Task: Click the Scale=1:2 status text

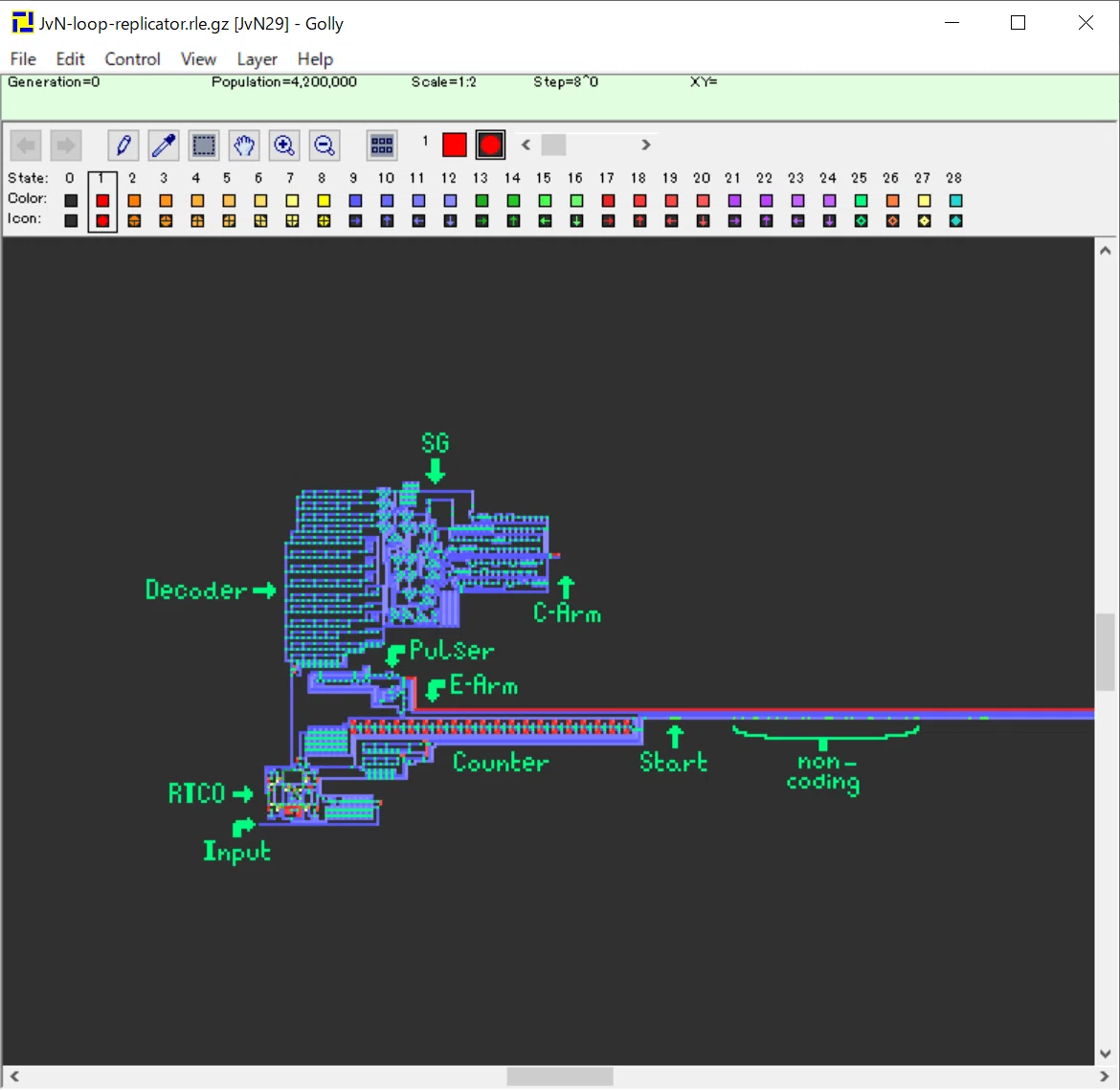Action: (x=443, y=82)
